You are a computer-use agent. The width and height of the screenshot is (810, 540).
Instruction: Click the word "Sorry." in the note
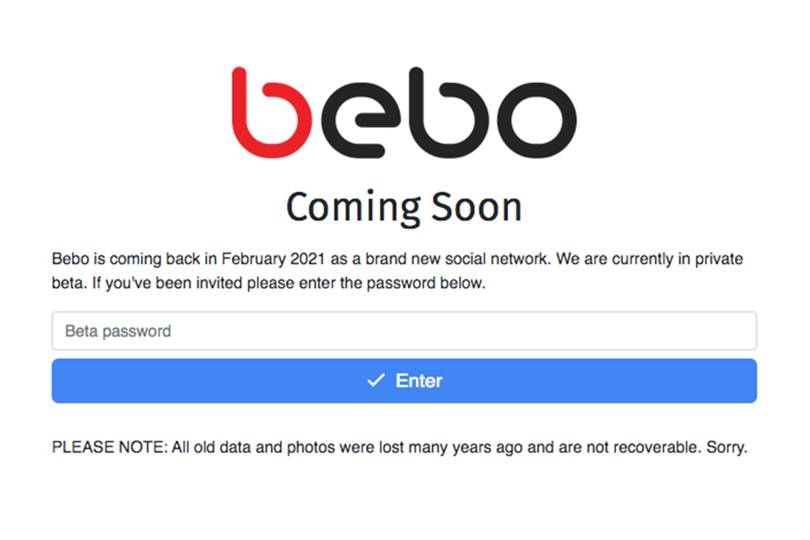[x=726, y=447]
